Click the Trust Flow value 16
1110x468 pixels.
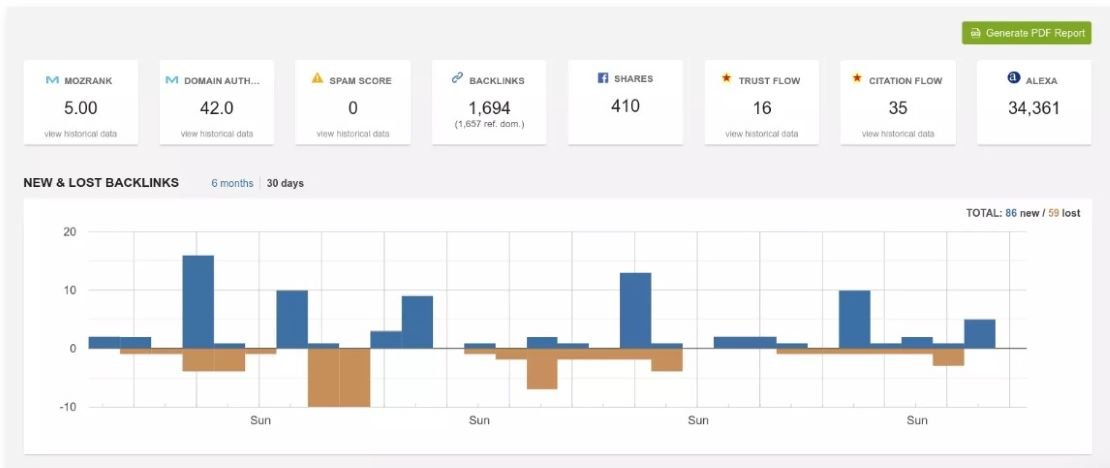pyautogui.click(x=762, y=108)
